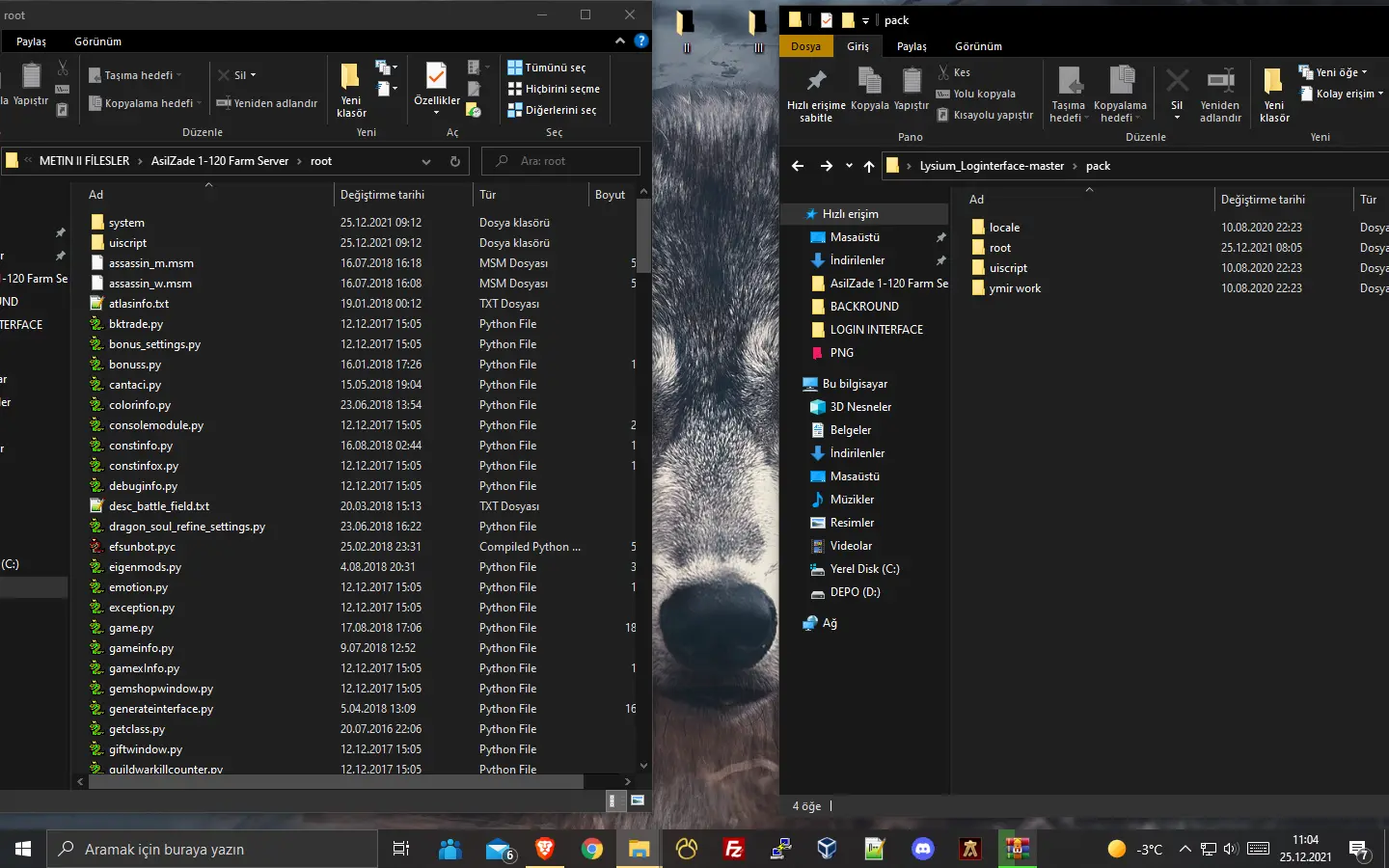Click Hızlı erişime sabitle pin icon

[816, 81]
